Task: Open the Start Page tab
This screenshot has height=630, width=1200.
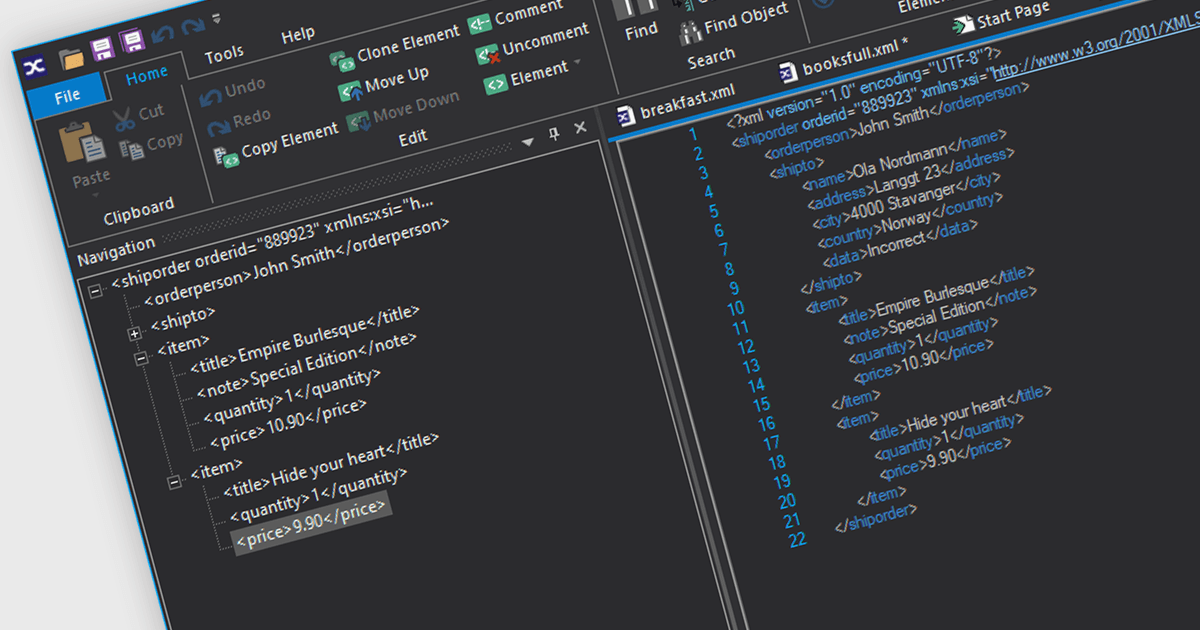Action: (x=1002, y=17)
